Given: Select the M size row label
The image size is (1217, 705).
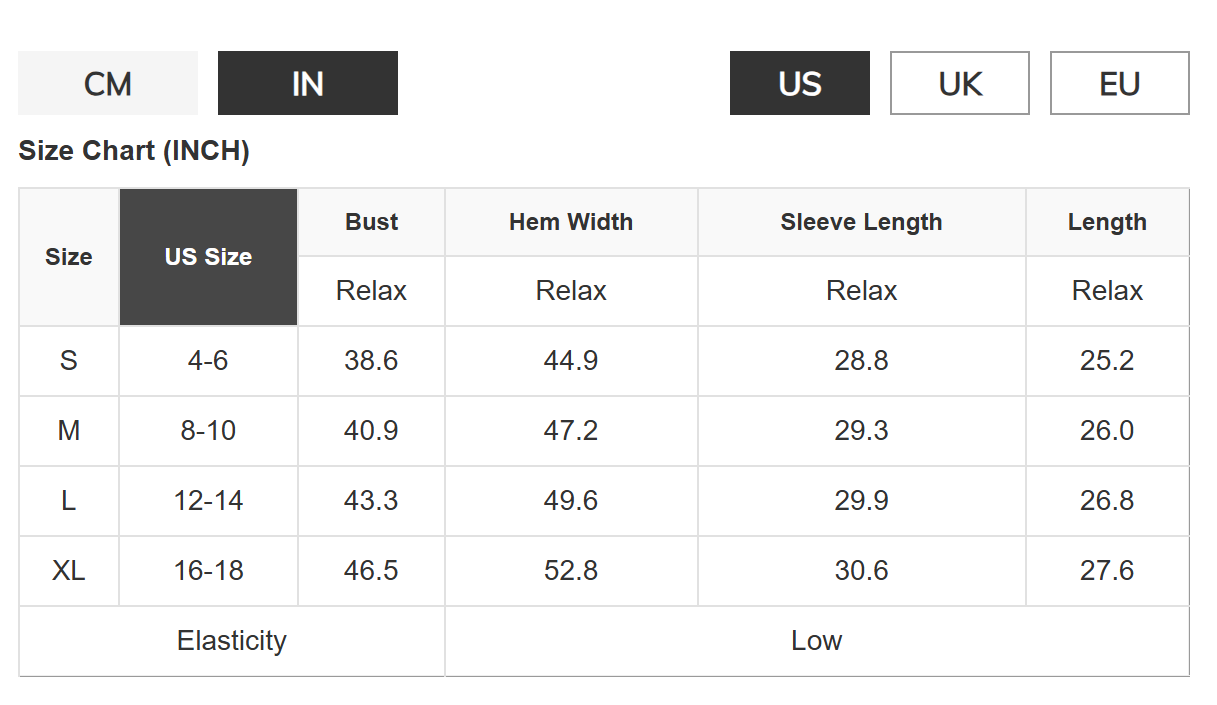Looking at the screenshot, I should coord(69,430).
